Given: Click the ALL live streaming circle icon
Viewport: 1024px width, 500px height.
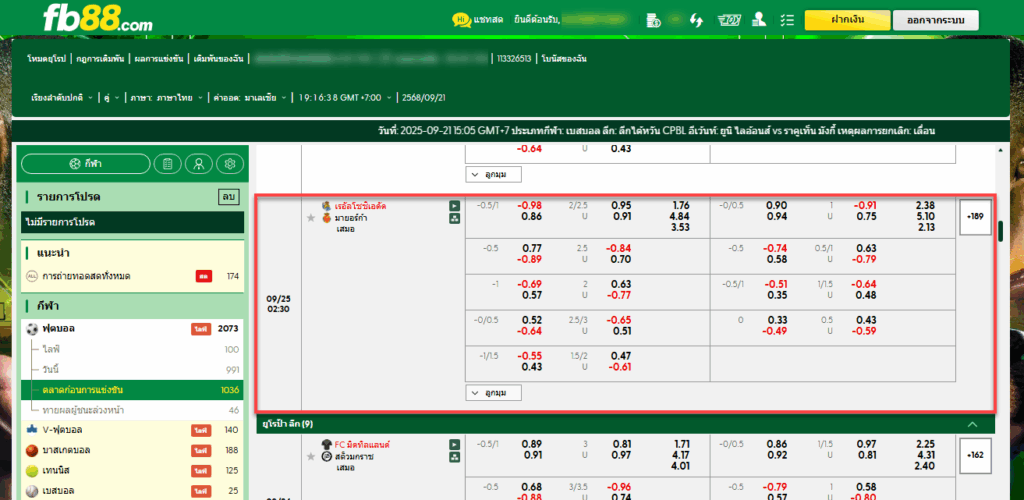Looking at the screenshot, I should [32, 276].
